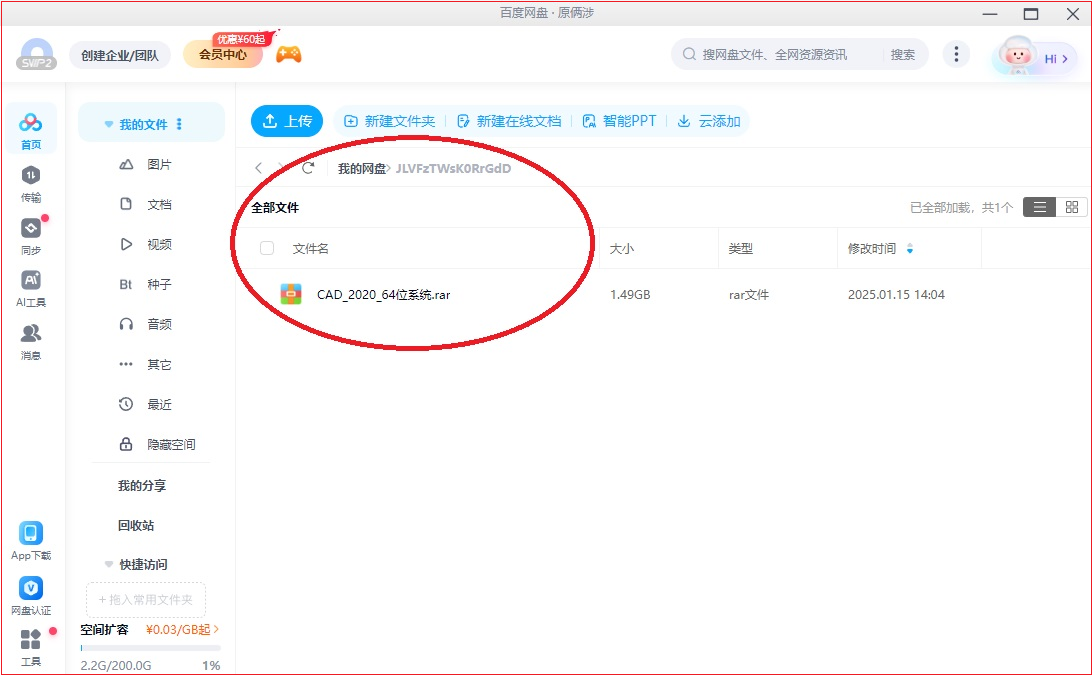Click the 搜索 search button
Viewport: 1092px width, 675px height.
click(903, 54)
